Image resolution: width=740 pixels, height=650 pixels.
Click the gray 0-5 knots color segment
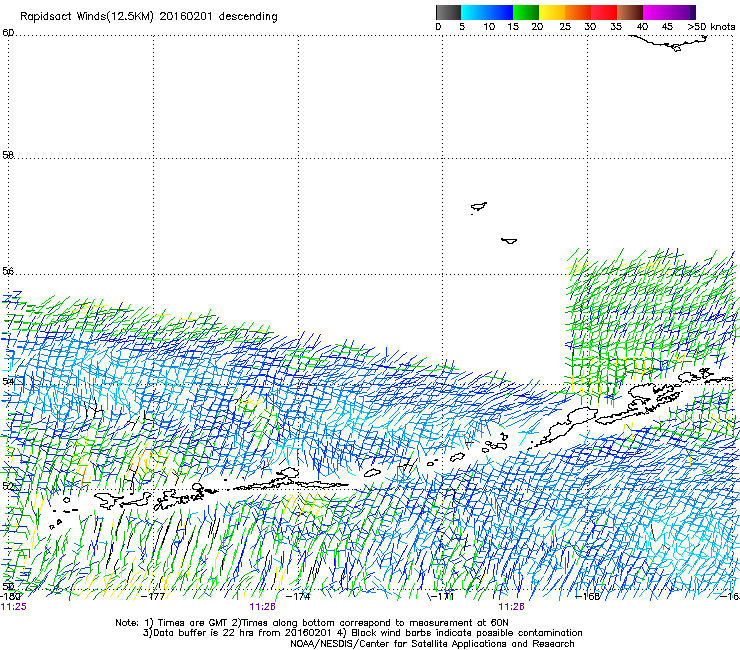click(448, 12)
